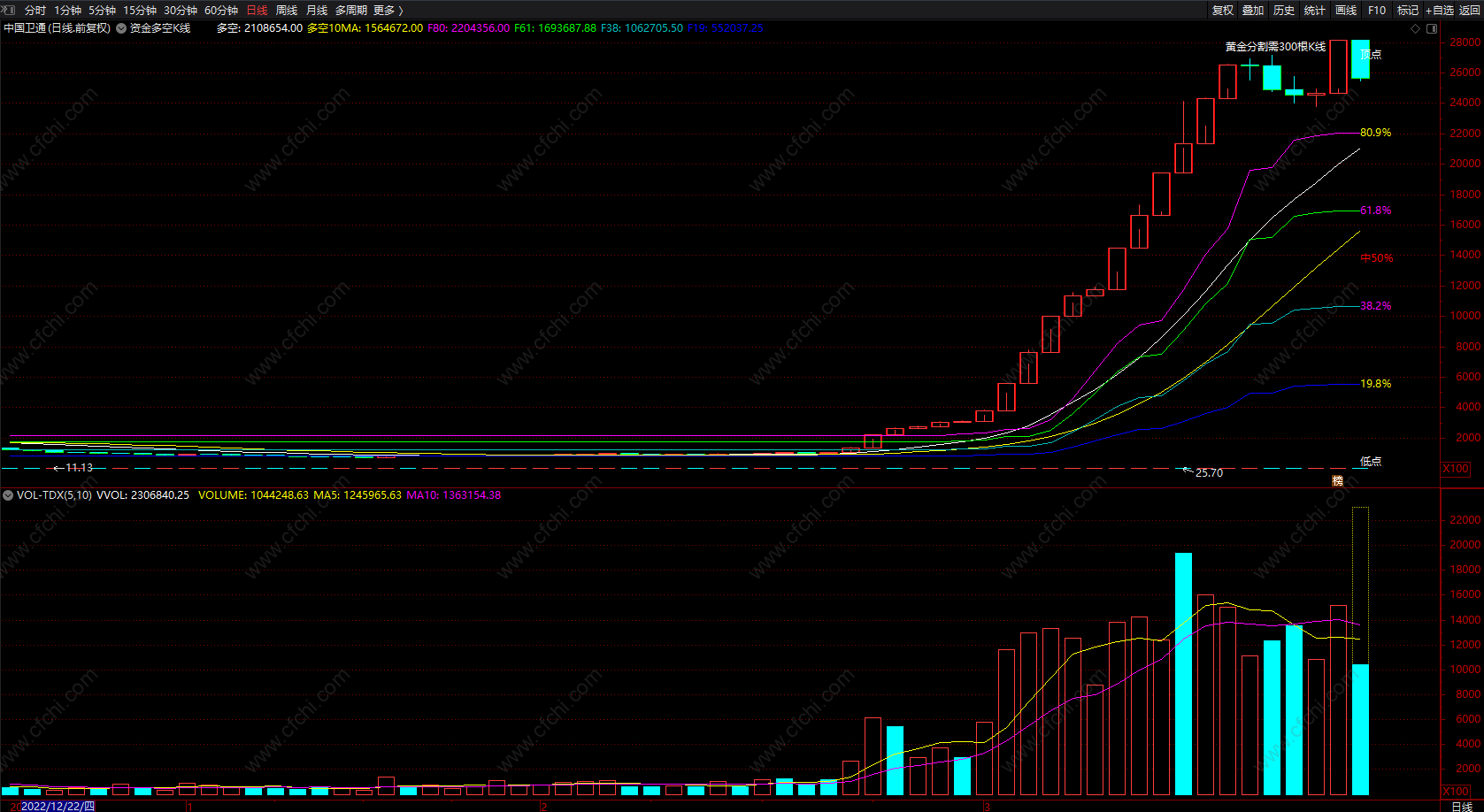Click the 80.9% Fibonacci level label
Screen dimensions: 1484x812
pyautogui.click(x=1375, y=133)
